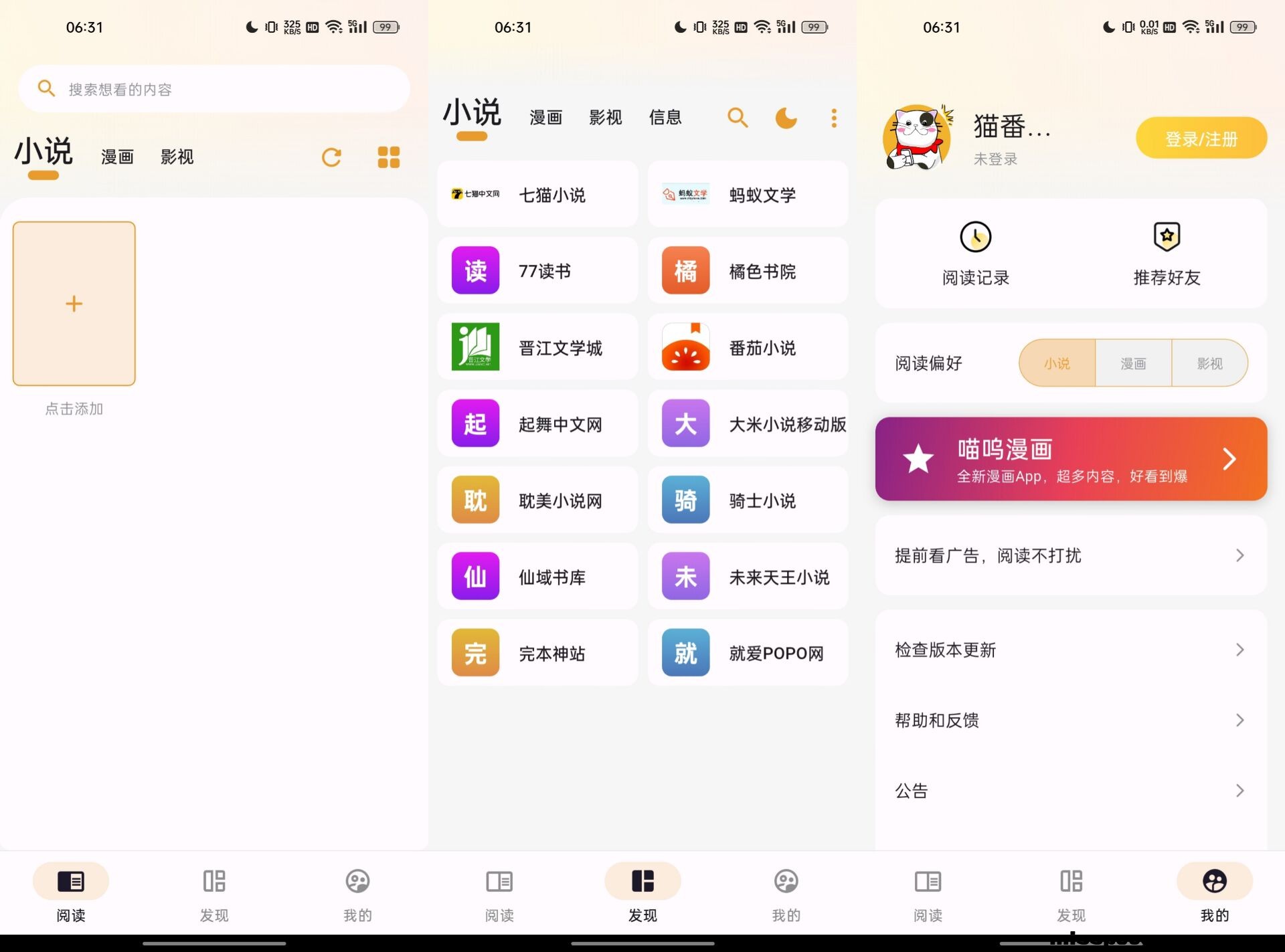This screenshot has height=952, width=1285.
Task: Open 七猫小说 source
Action: tap(537, 194)
